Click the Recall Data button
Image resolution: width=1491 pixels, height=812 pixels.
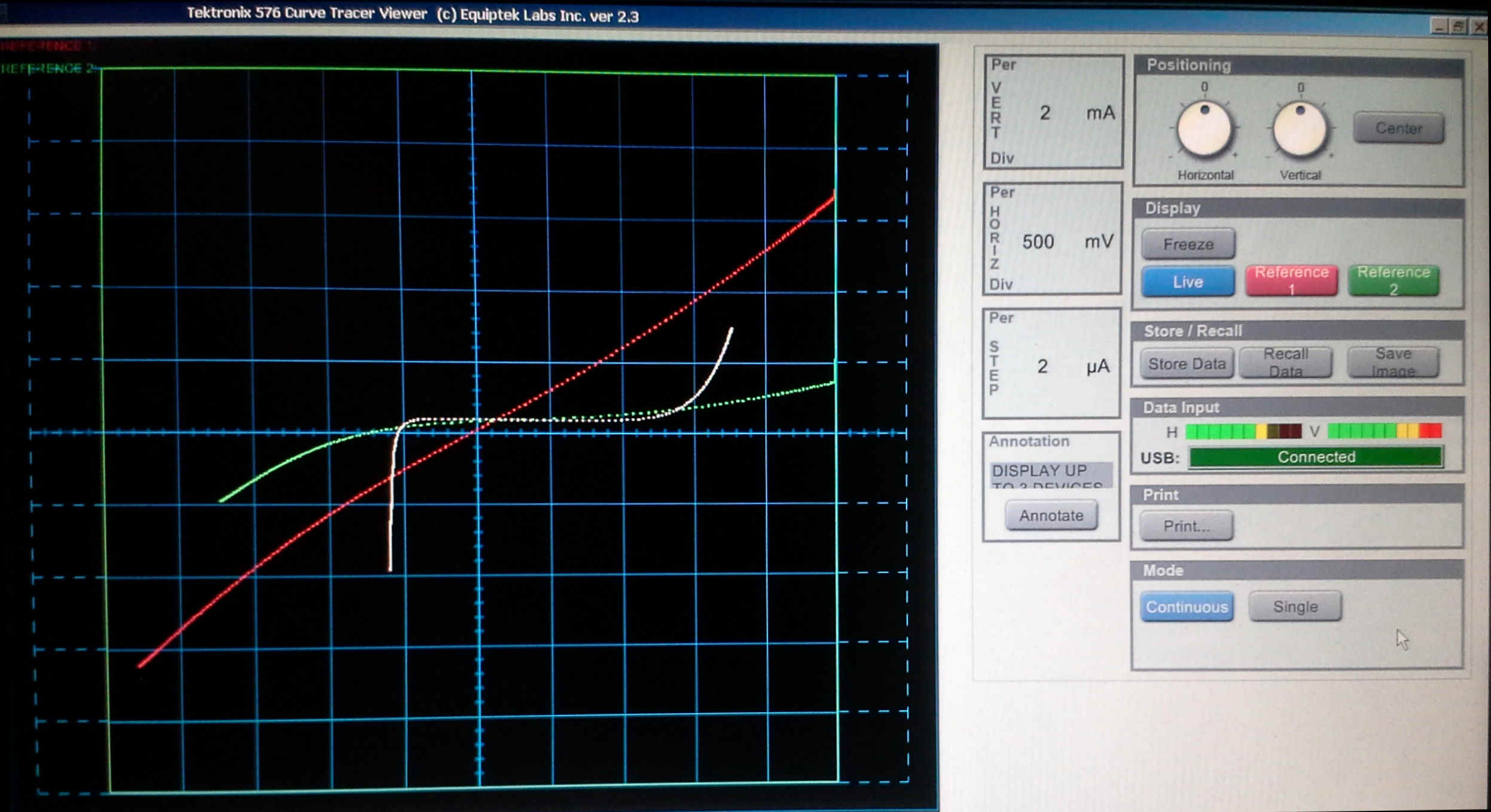pyautogui.click(x=1285, y=362)
